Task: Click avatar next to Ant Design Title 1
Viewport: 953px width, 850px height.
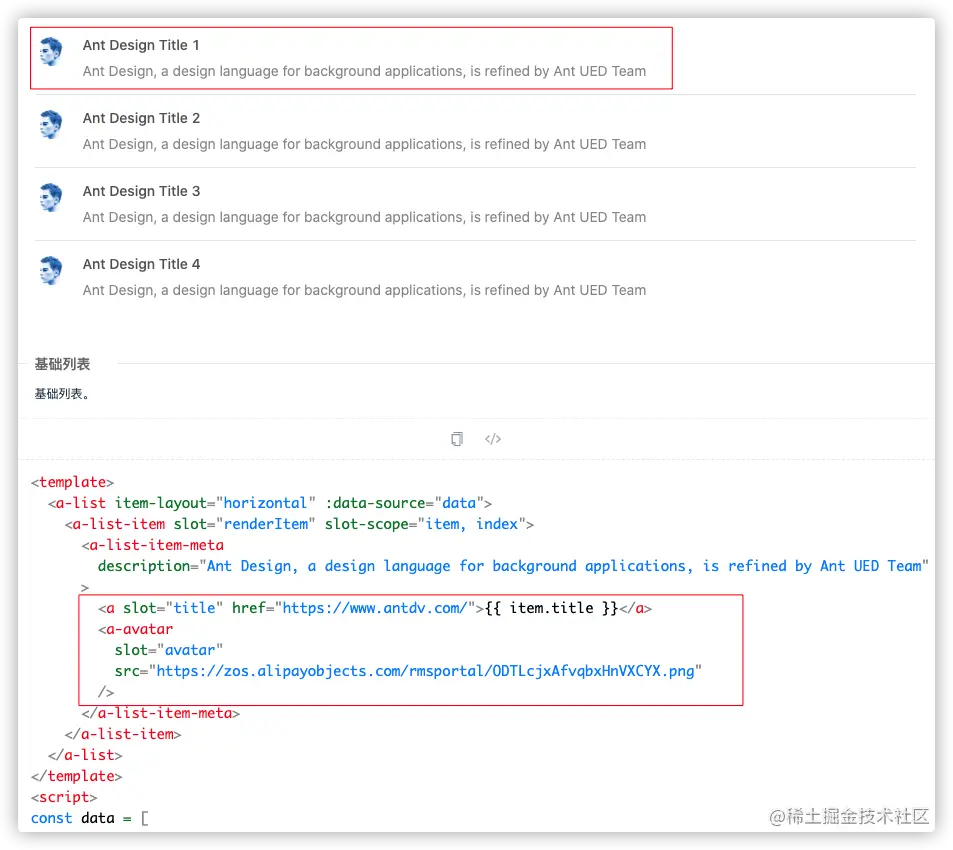Action: (x=51, y=51)
